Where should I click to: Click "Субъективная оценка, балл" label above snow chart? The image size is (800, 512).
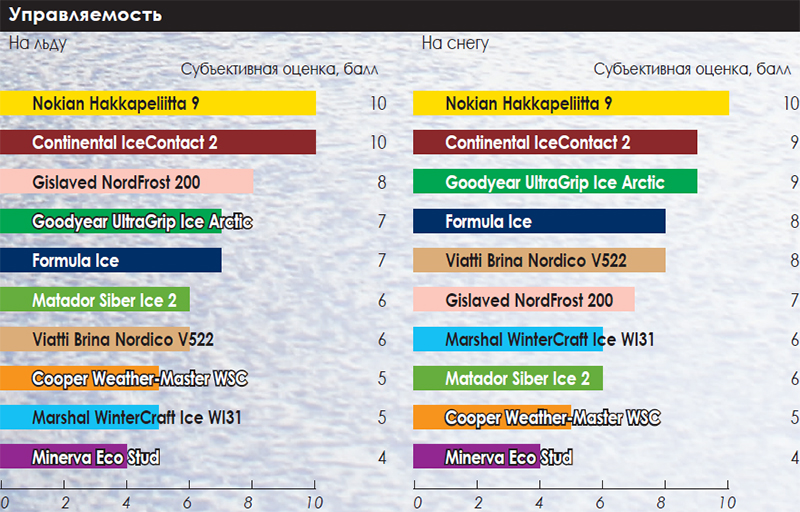click(692, 69)
